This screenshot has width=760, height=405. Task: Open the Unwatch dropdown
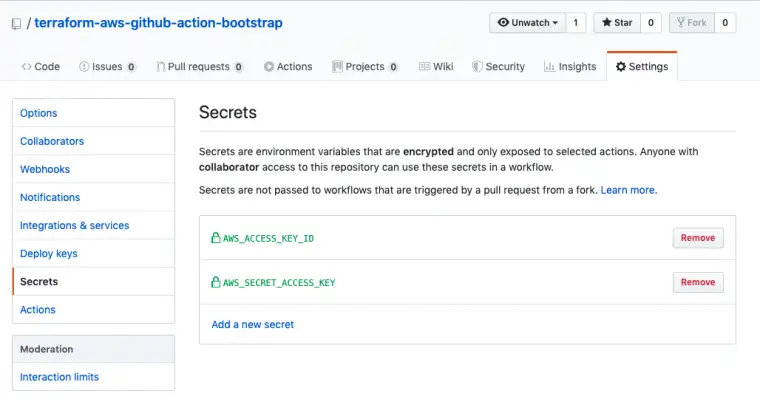click(x=527, y=22)
